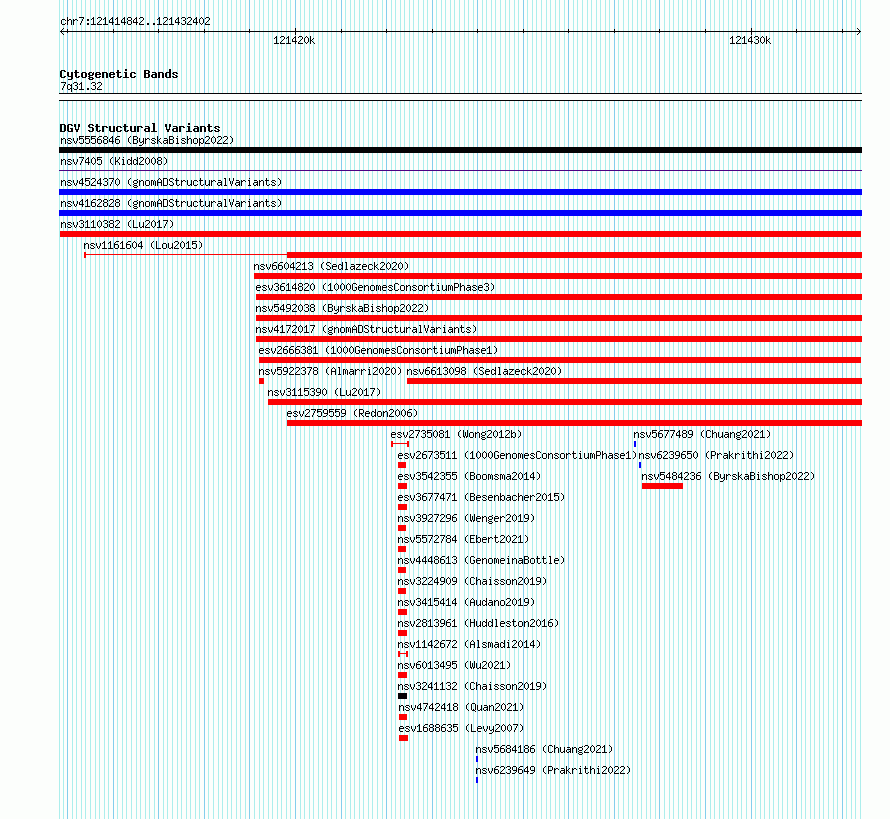Click the esv2735081 (Wong2012b) label
Screen dimensions: 890x819
tap(456, 434)
